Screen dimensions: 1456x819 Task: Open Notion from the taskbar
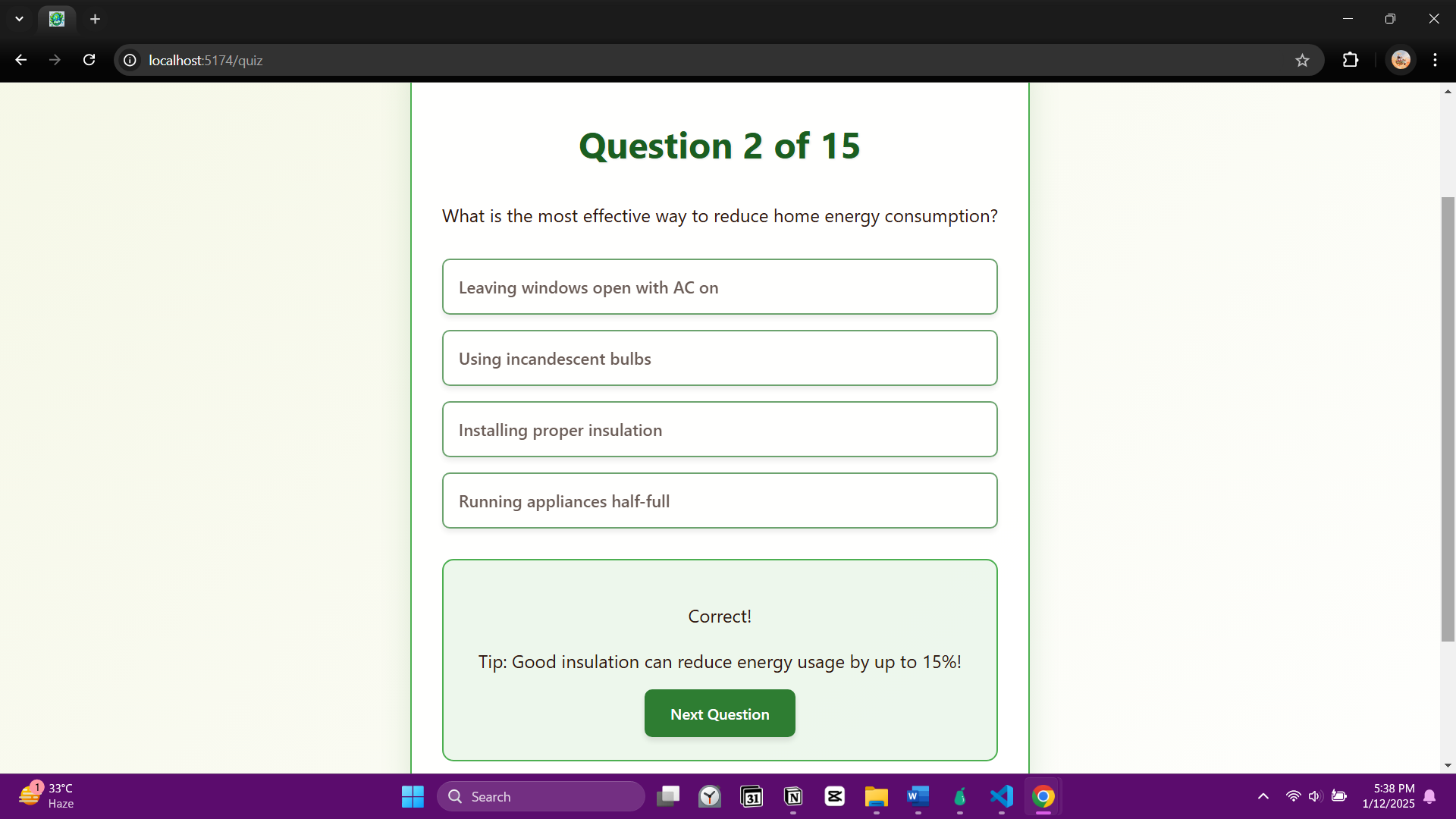793,796
